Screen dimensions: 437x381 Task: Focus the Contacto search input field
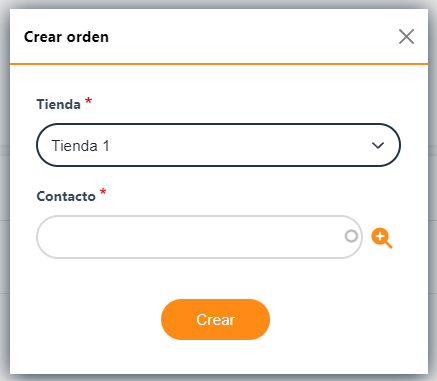click(x=199, y=237)
